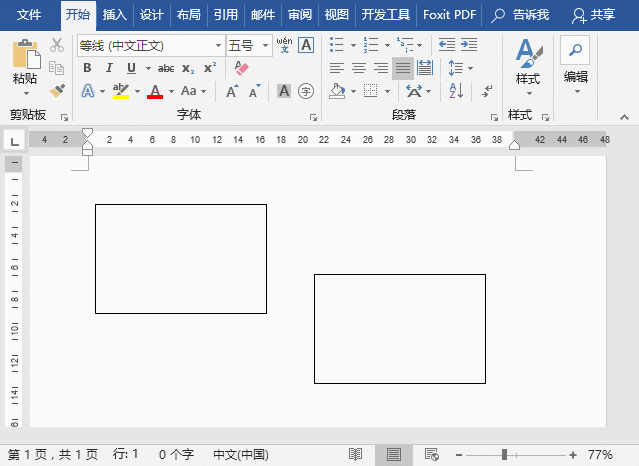Toggle Bold formatting
Screen dimensions: 639x466
point(87,68)
